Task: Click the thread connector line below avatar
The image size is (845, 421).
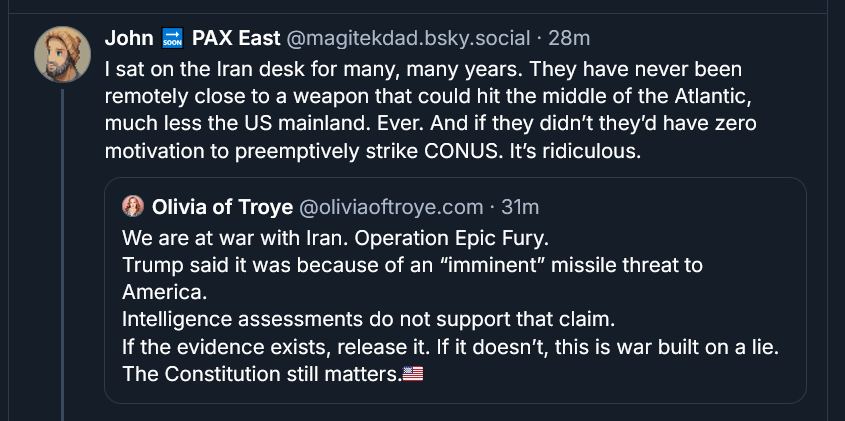Action: 62,250
